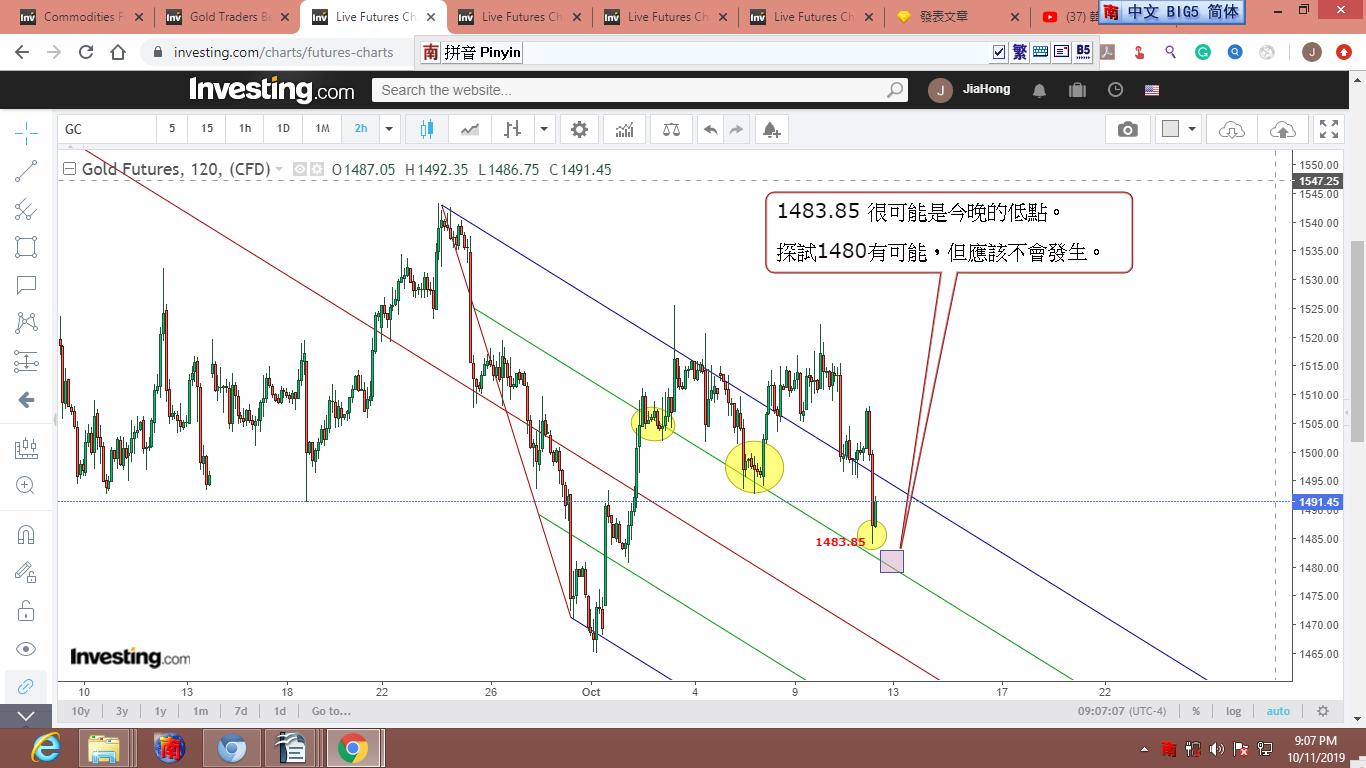The width and height of the screenshot is (1366, 768).
Task: Activate the zoom in tool
Action: [x=26, y=486]
